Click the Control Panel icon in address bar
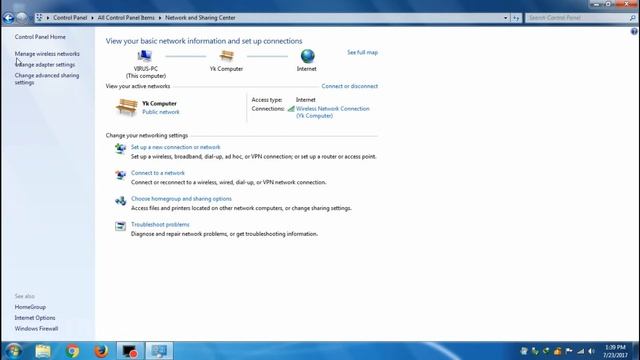 (40, 18)
